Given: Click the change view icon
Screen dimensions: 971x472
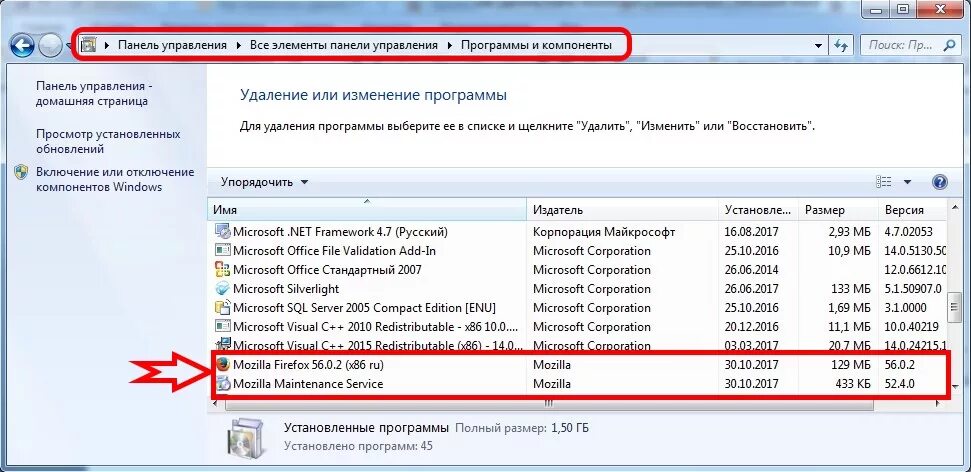Looking at the screenshot, I should point(884,182).
